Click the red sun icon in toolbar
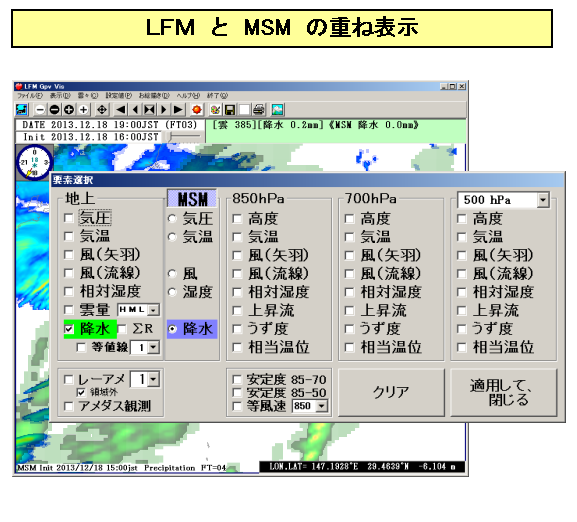 pos(197,110)
